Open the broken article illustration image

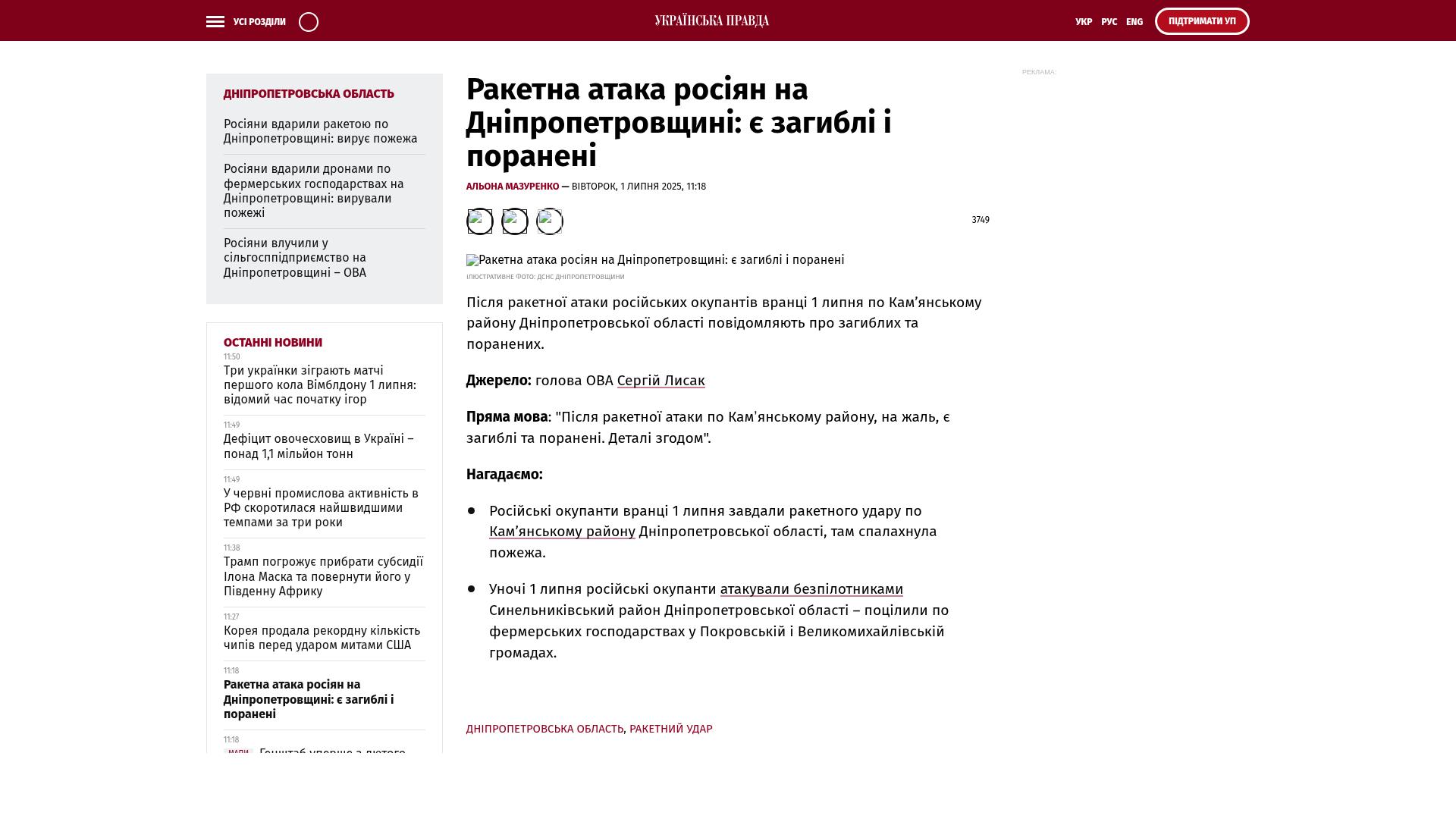click(654, 260)
